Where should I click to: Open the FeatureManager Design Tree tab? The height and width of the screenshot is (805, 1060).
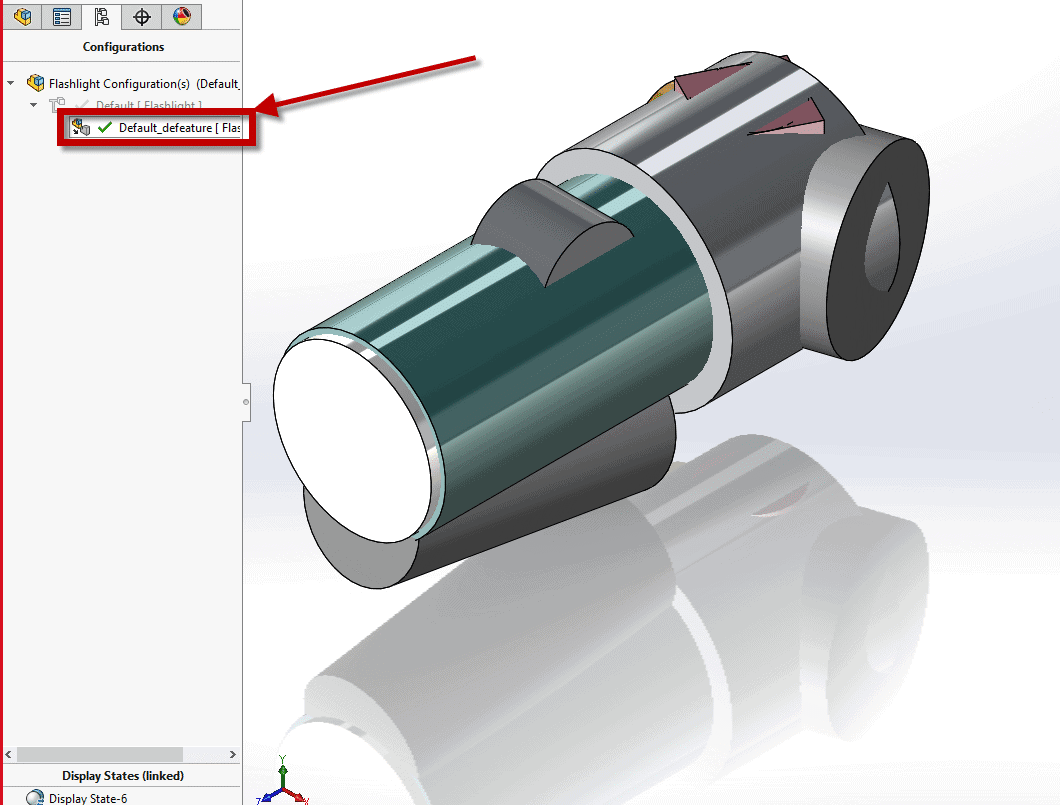(x=22, y=16)
